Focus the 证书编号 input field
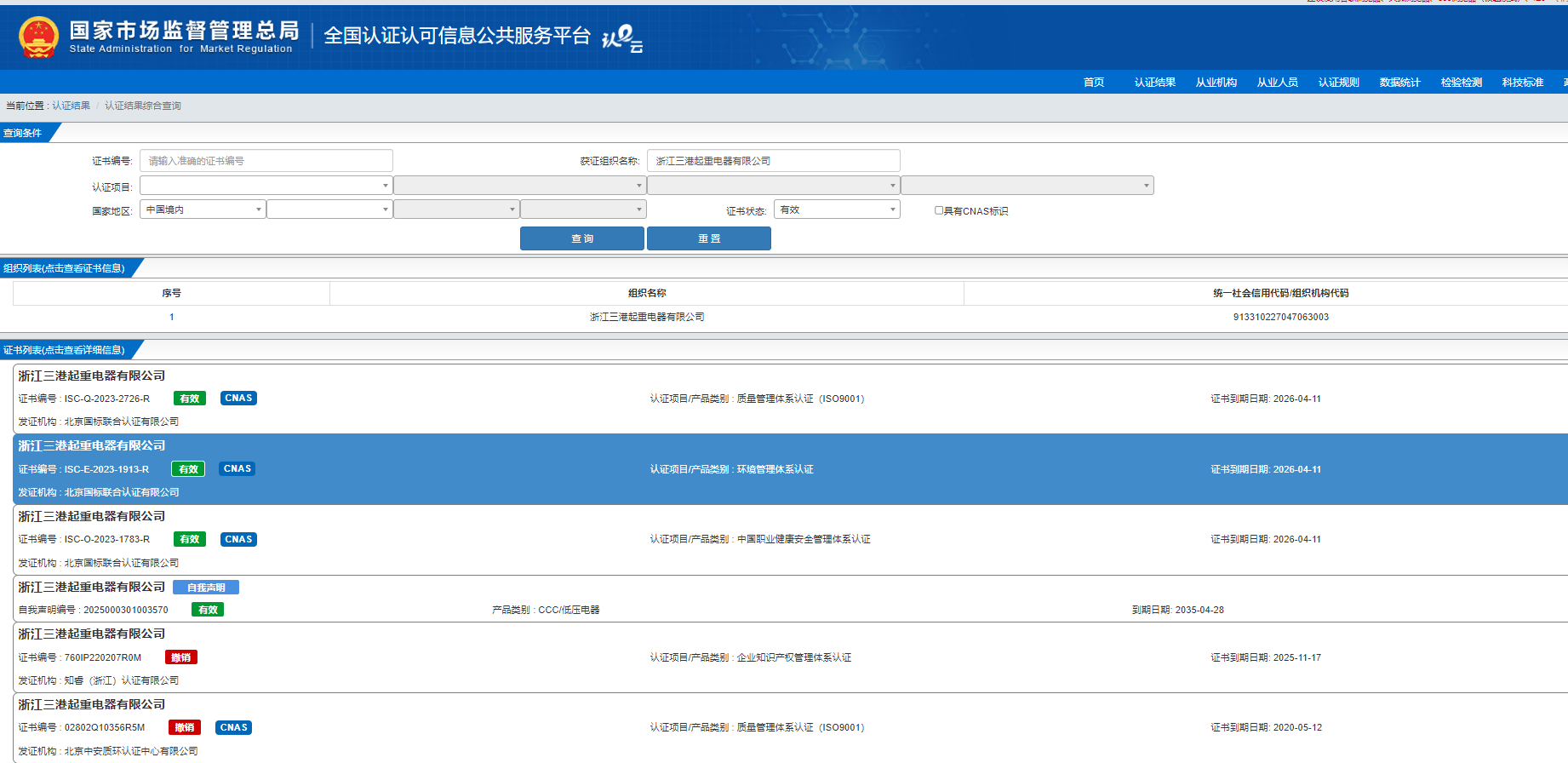Viewport: 1568px width, 763px height. (266, 161)
